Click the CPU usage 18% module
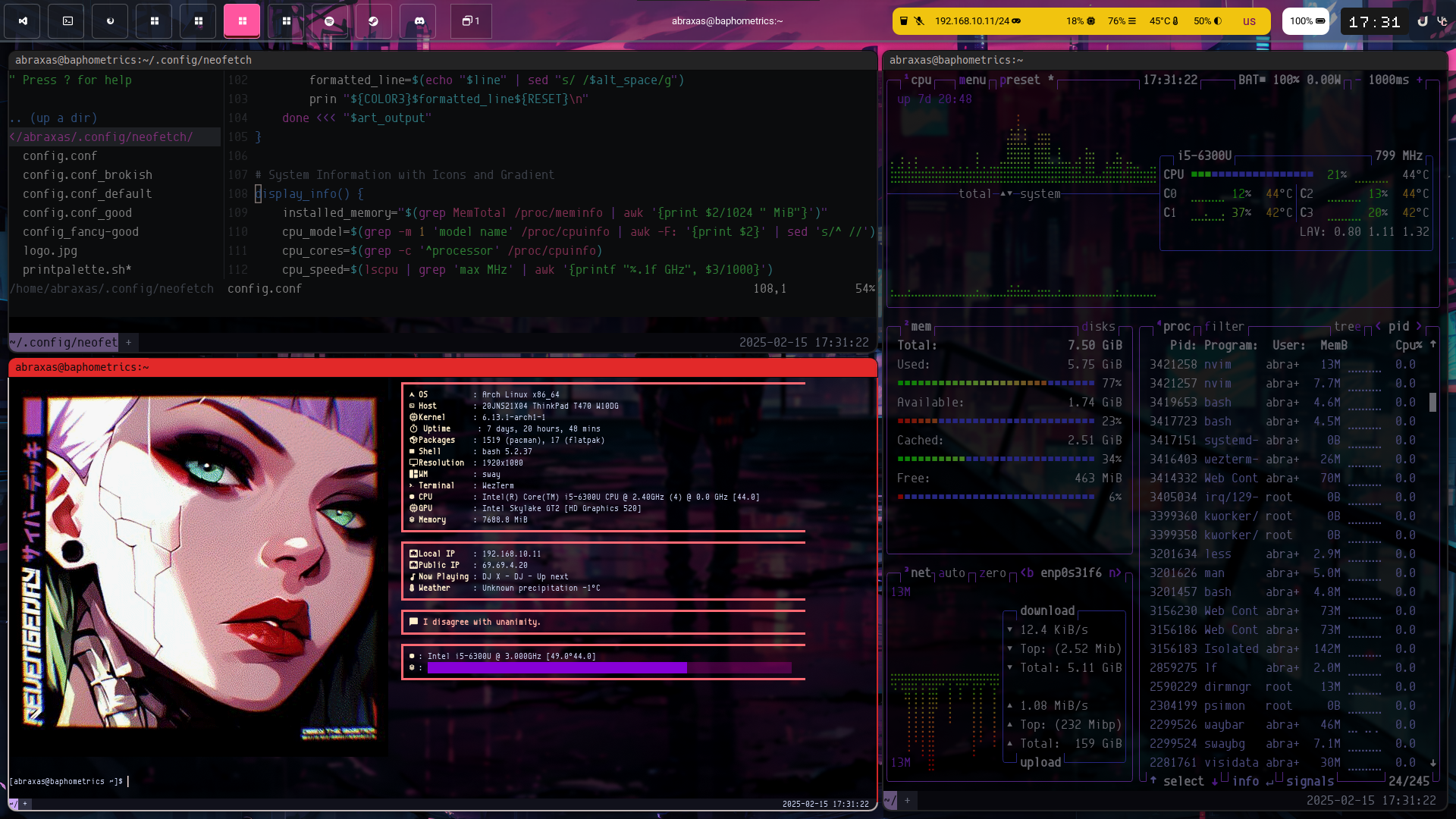The image size is (1456, 819). coord(1081,21)
